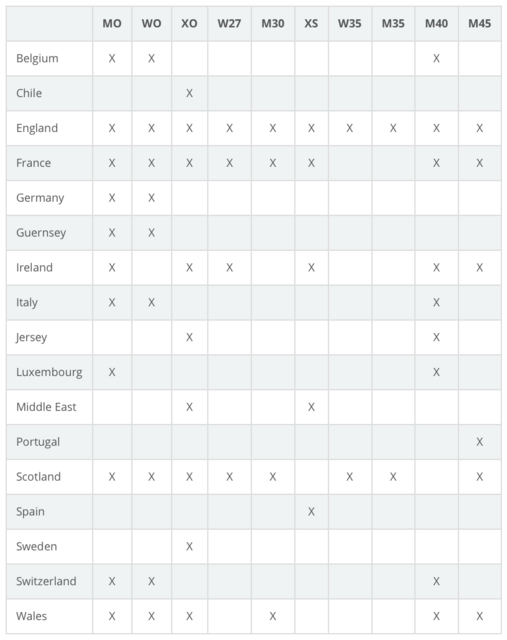Select the Guernsey row label
Viewport: 507px width, 640px height.
[41, 233]
